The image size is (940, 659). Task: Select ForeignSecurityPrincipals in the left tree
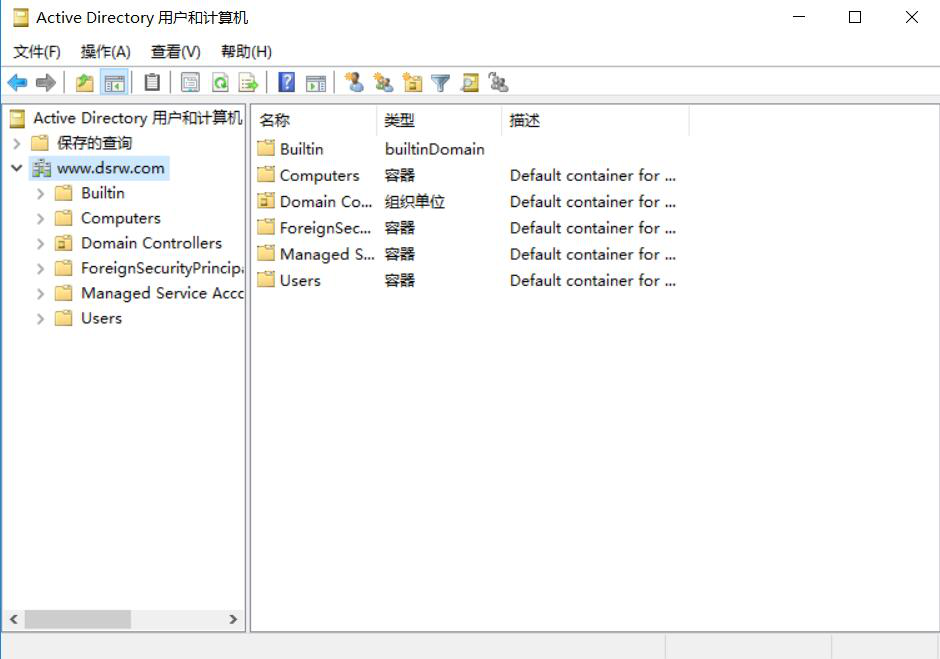pyautogui.click(x=162, y=268)
